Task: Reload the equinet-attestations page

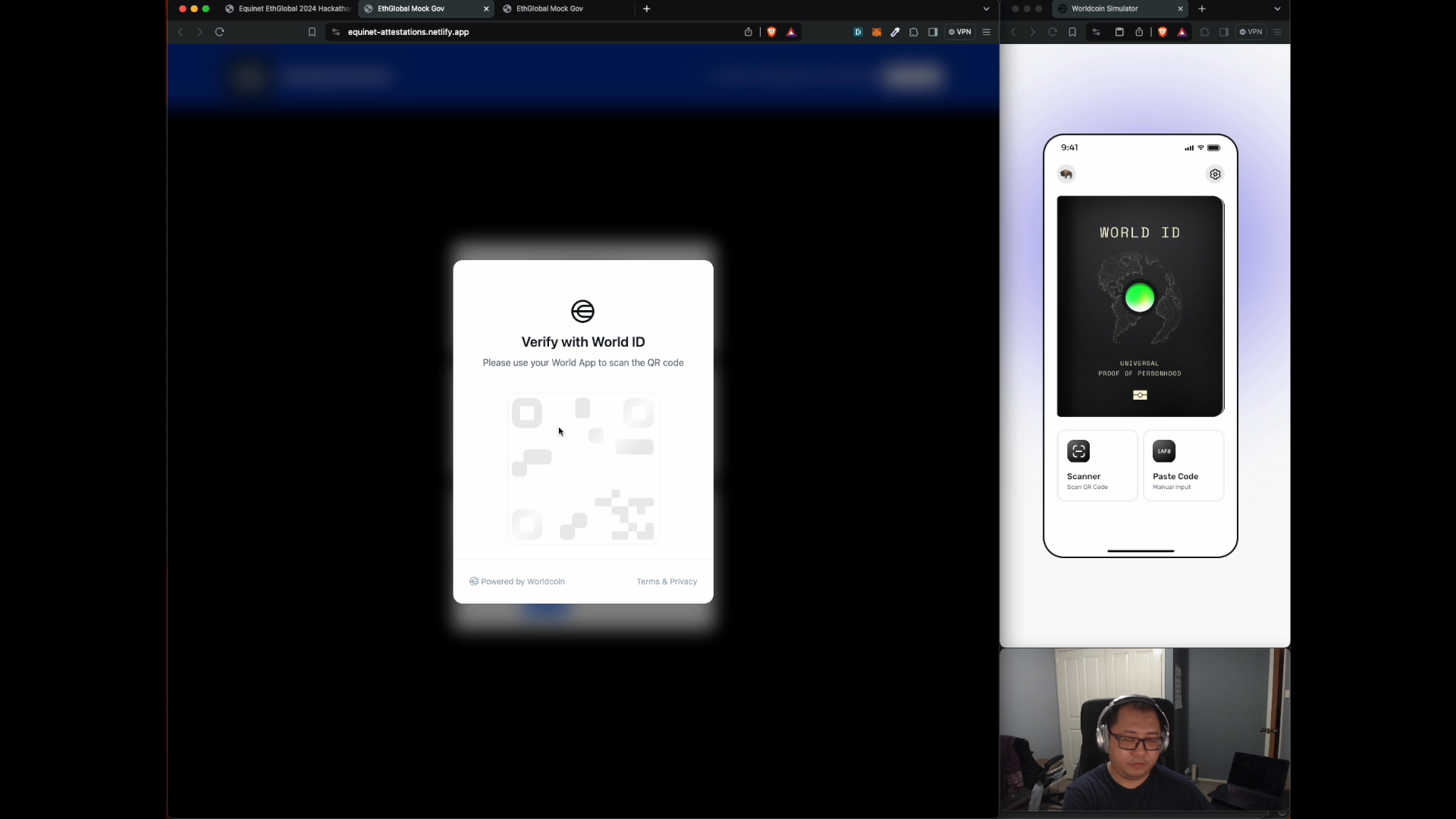Action: tap(220, 32)
